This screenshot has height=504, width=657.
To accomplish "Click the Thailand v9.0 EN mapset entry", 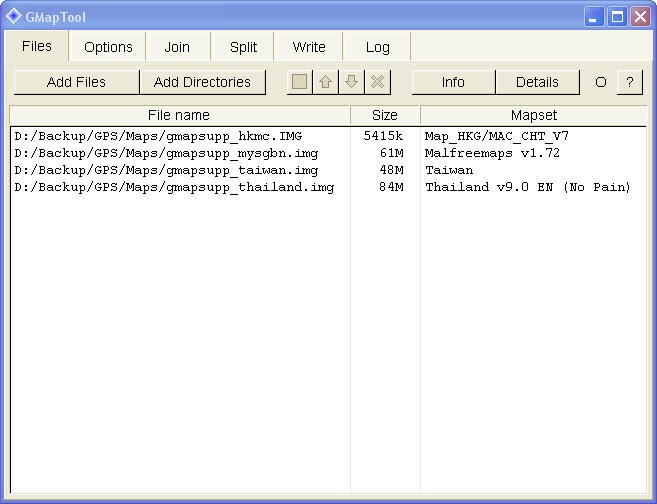I will 528,187.
